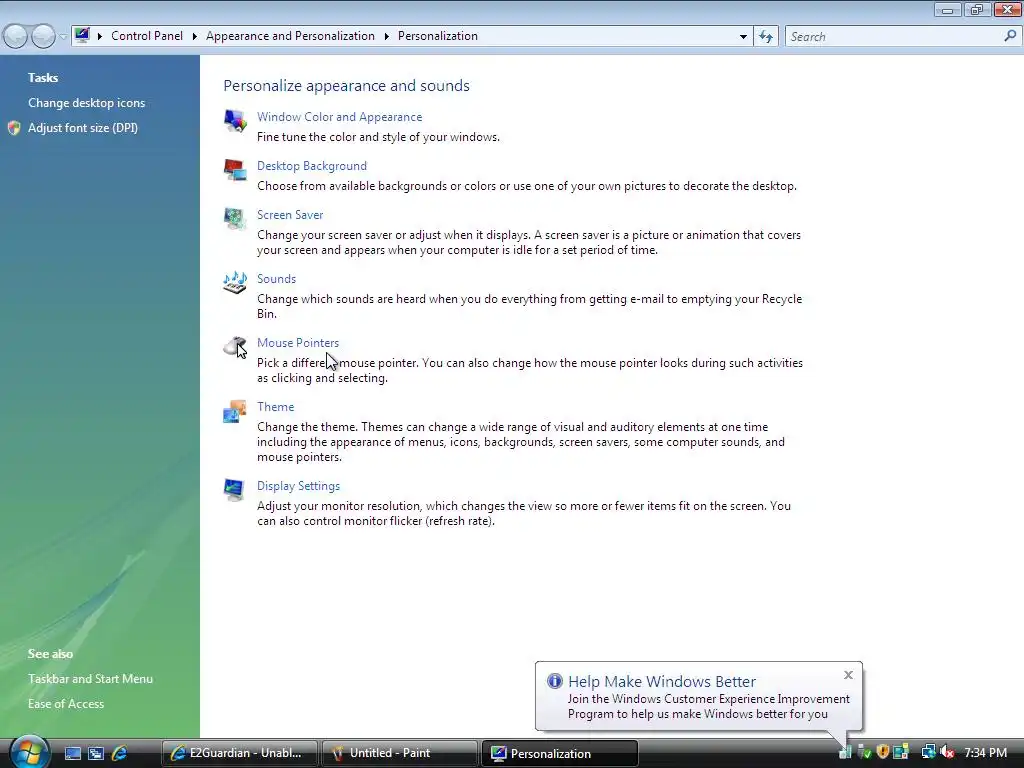Open Window Color and Appearance icon
The height and width of the screenshot is (768, 1024).
tap(235, 121)
